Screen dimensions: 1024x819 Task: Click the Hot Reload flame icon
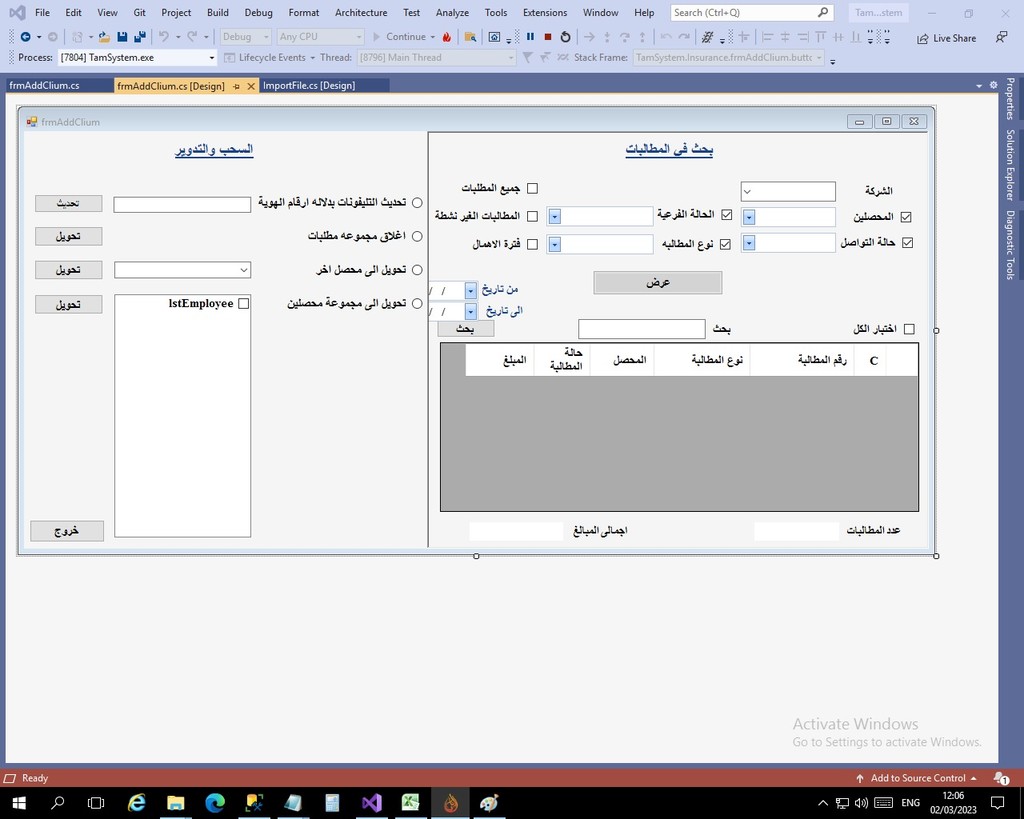point(447,37)
